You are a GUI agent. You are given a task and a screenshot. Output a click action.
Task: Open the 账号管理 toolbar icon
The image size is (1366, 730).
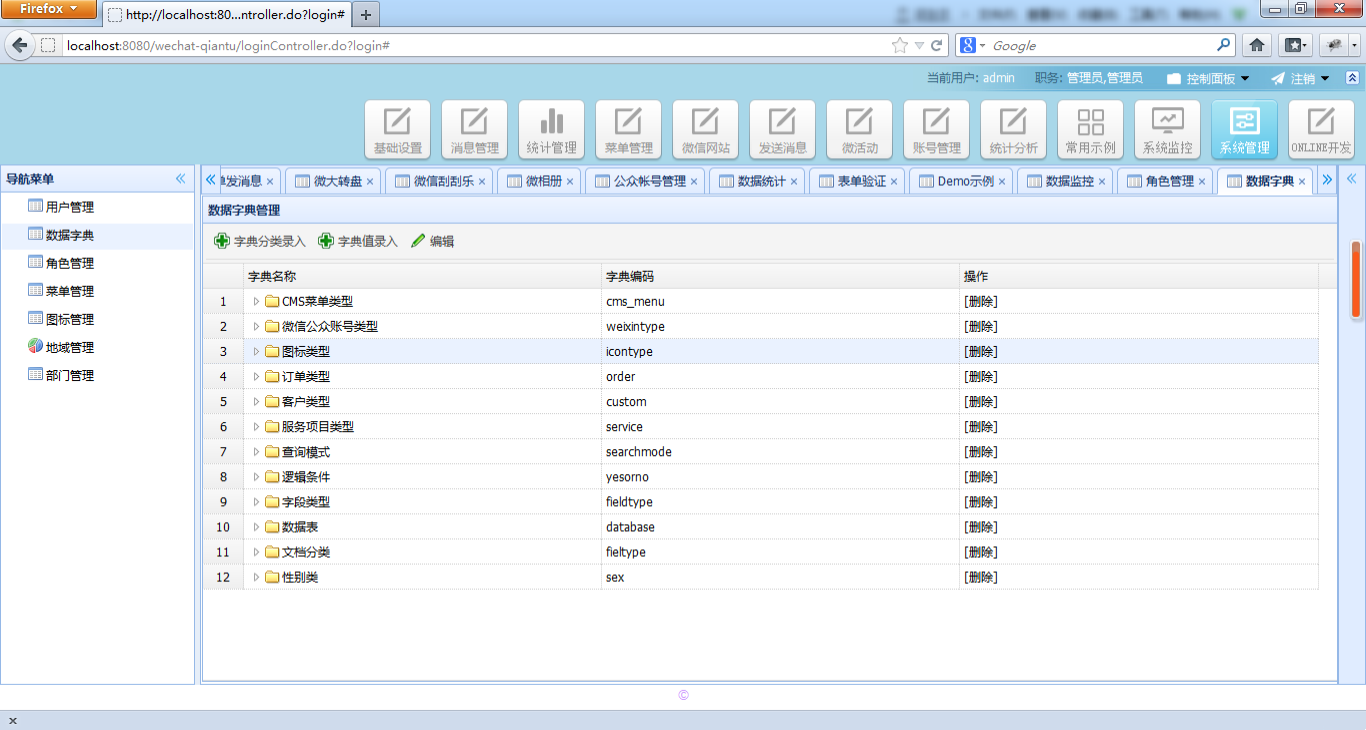(x=936, y=129)
